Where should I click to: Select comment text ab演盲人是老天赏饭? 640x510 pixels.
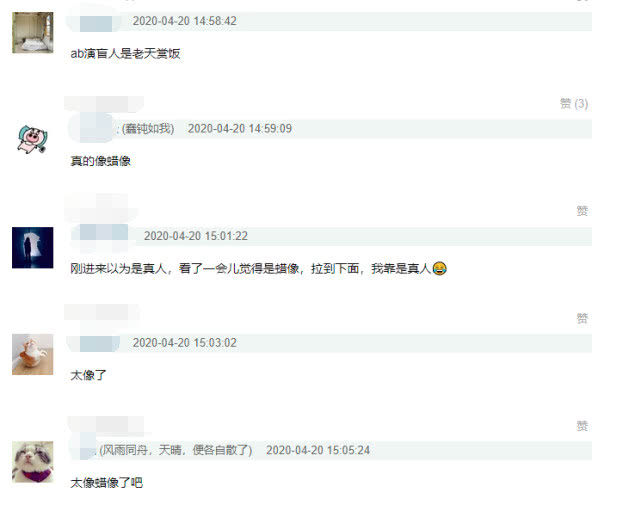pos(125,53)
